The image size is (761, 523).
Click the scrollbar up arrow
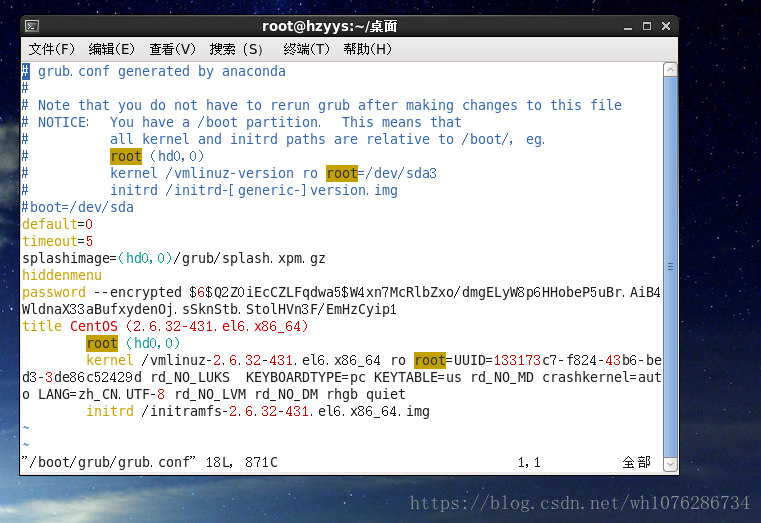pos(670,70)
